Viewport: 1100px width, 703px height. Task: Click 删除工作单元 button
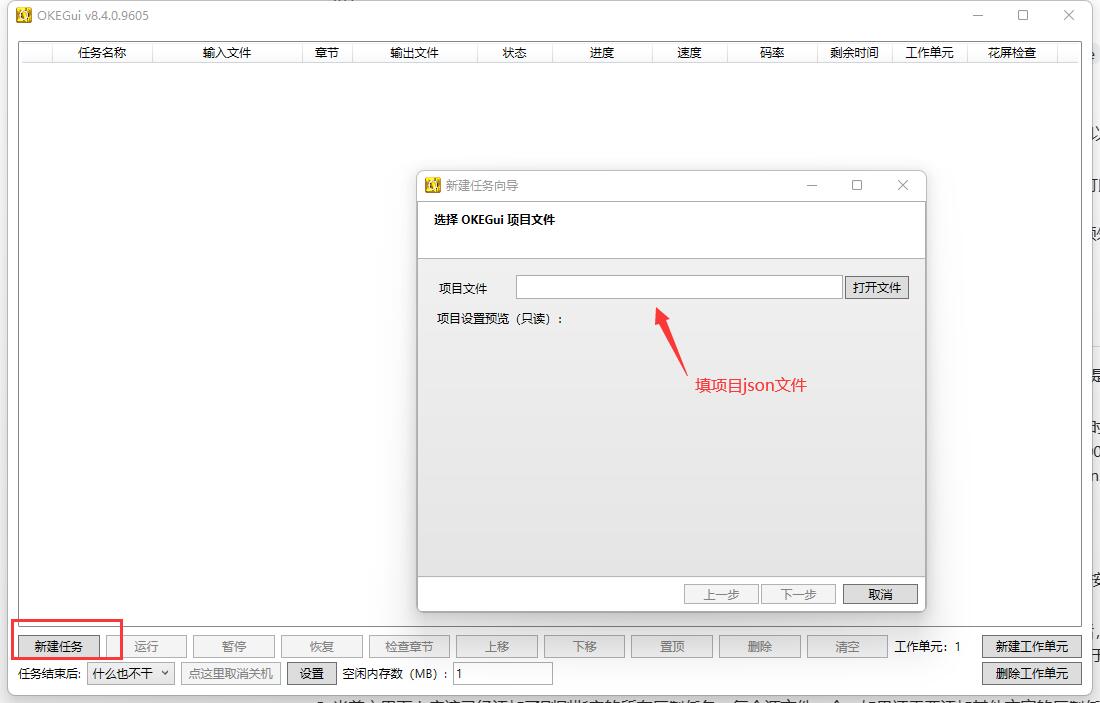point(1031,673)
